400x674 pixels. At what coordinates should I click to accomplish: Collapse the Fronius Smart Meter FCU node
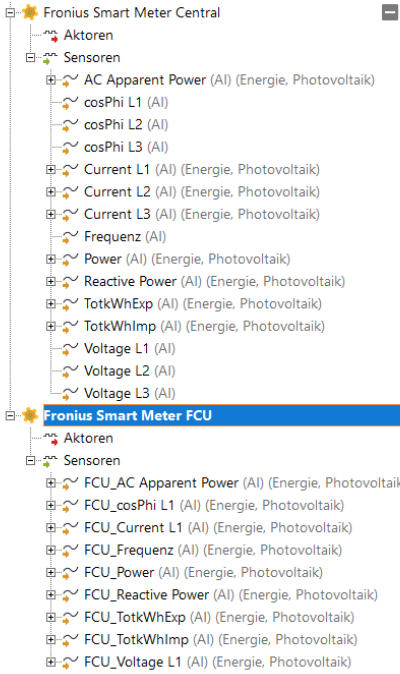(10, 416)
